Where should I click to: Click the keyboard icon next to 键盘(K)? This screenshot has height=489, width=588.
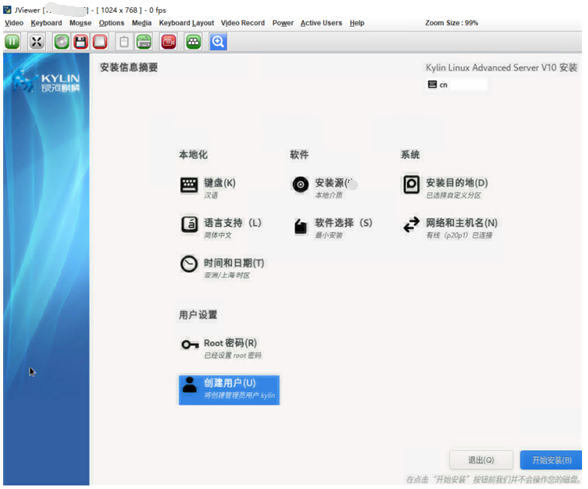pyautogui.click(x=189, y=184)
